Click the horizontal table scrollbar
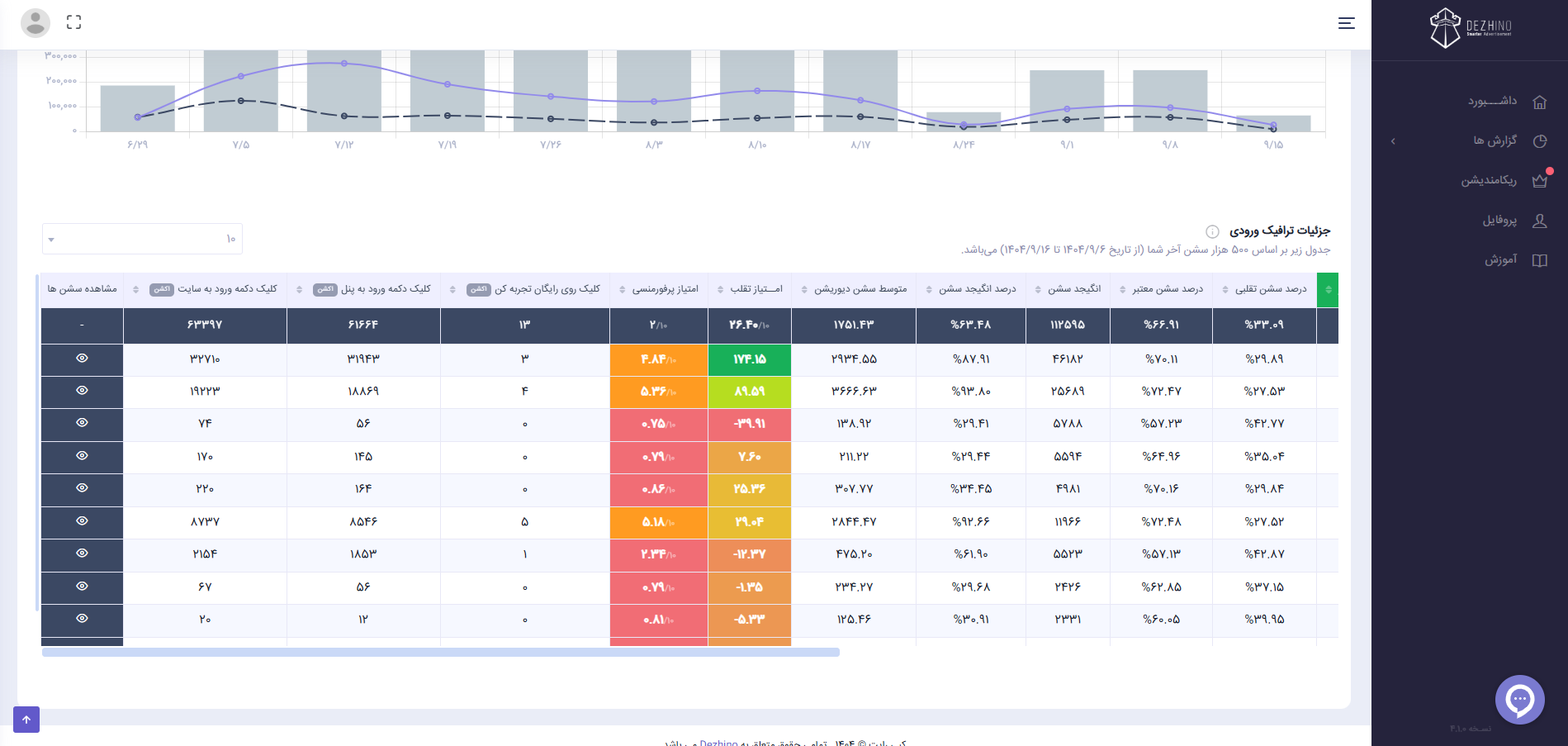 [x=441, y=653]
